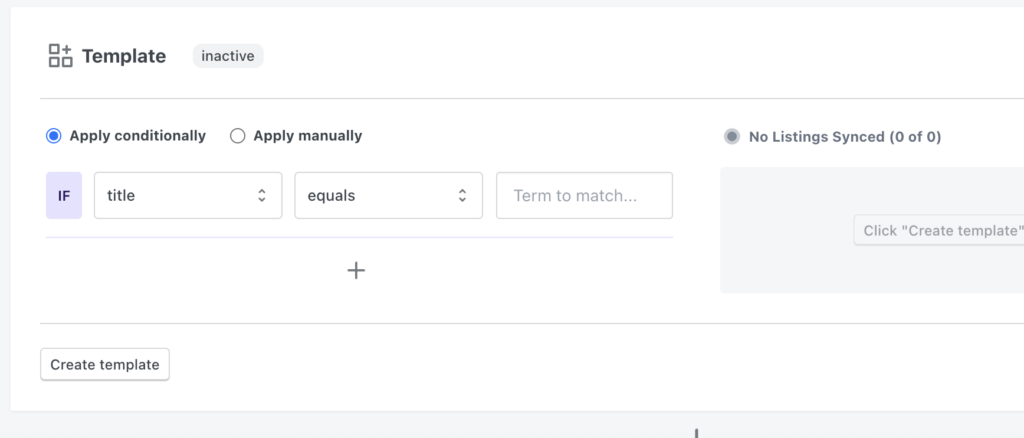Select the Apply manually radio button
Image resolution: width=1024 pixels, height=438 pixels.
click(238, 136)
